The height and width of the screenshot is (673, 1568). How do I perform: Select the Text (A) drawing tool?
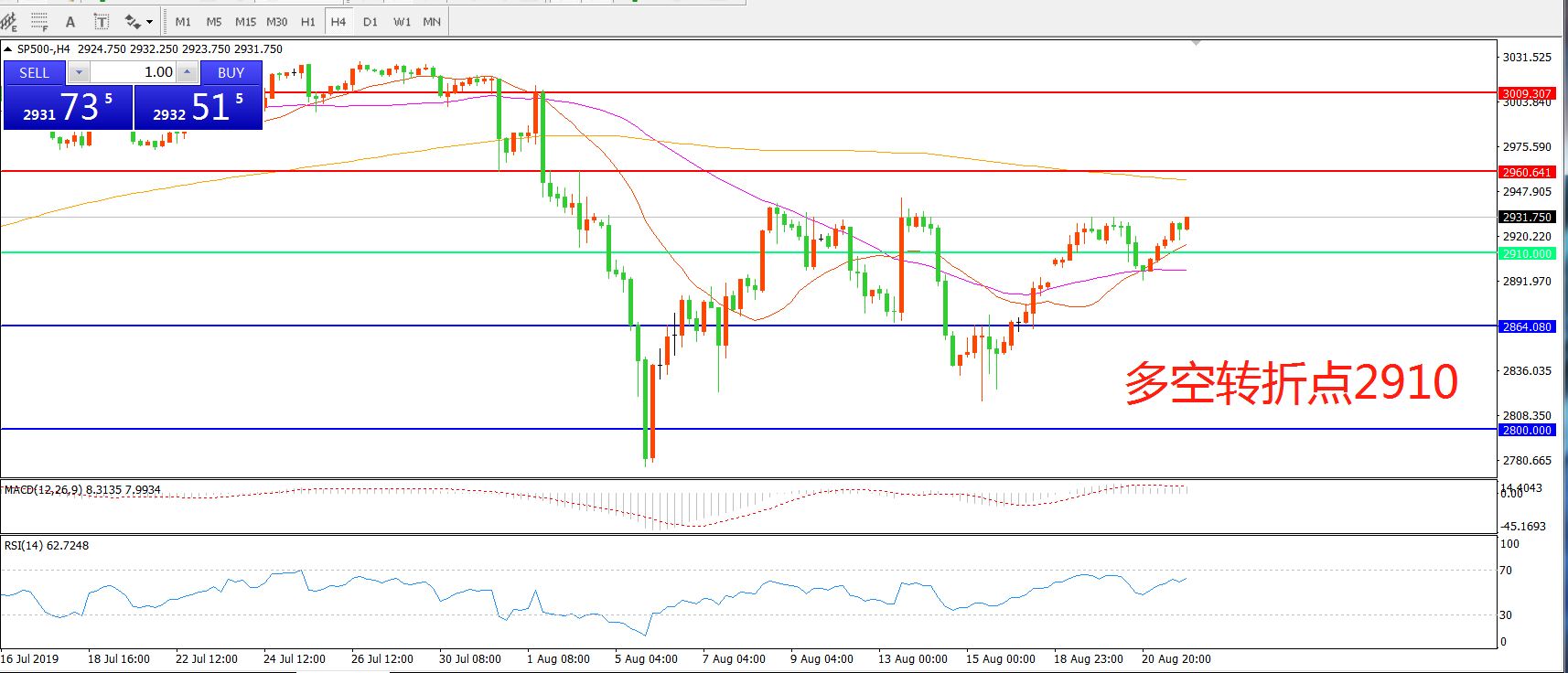point(70,22)
